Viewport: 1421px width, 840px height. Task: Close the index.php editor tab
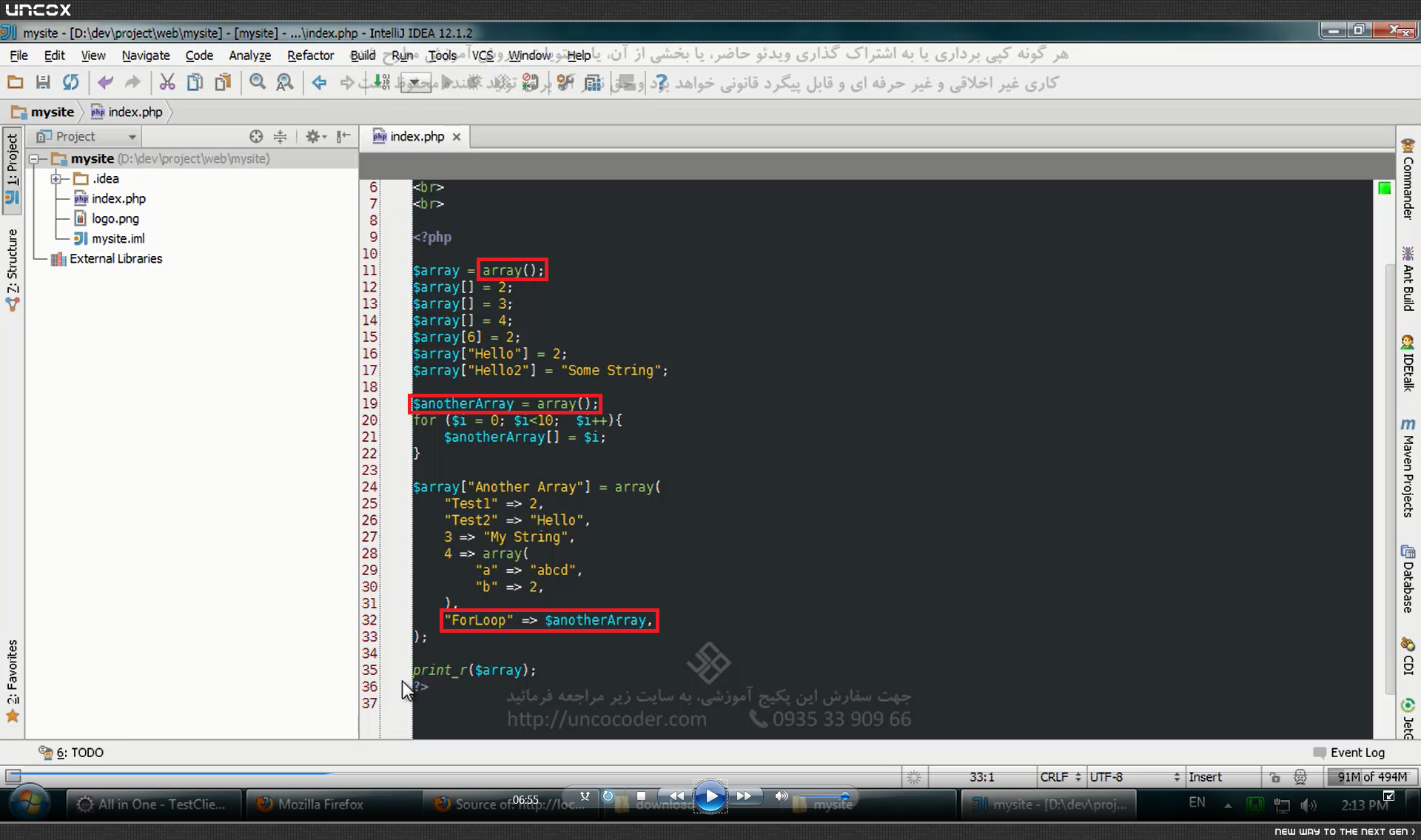pos(457,137)
